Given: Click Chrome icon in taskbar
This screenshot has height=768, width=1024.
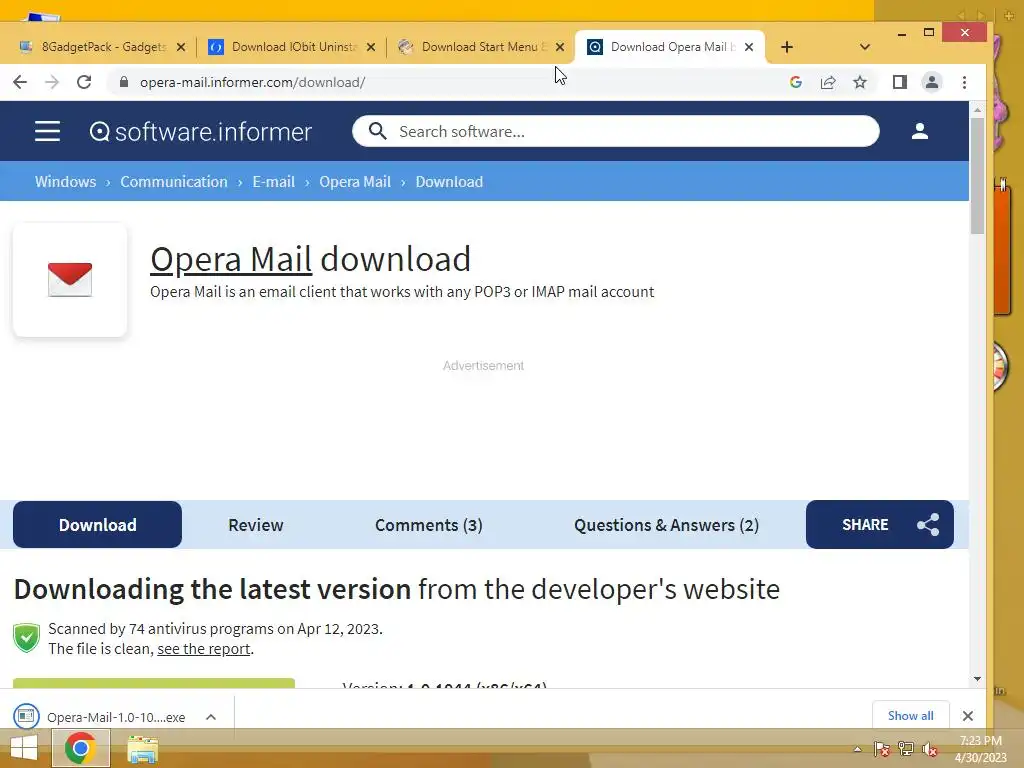Looking at the screenshot, I should coord(80,748).
